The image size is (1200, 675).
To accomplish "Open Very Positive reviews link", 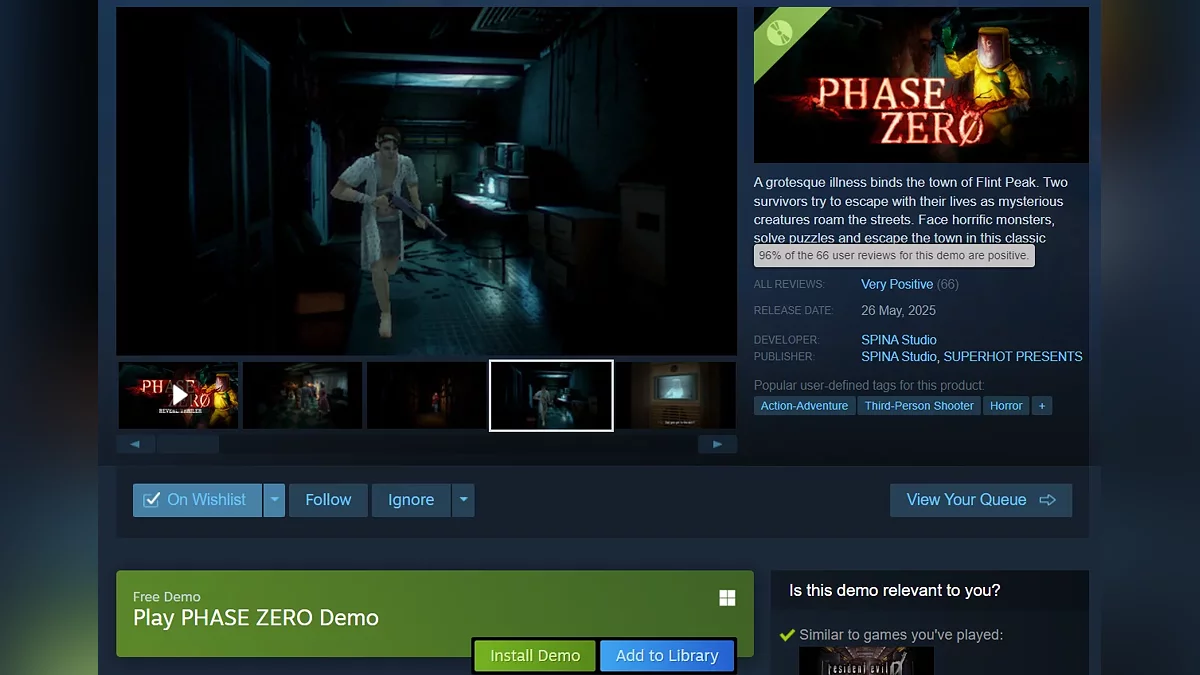I will pos(897,284).
